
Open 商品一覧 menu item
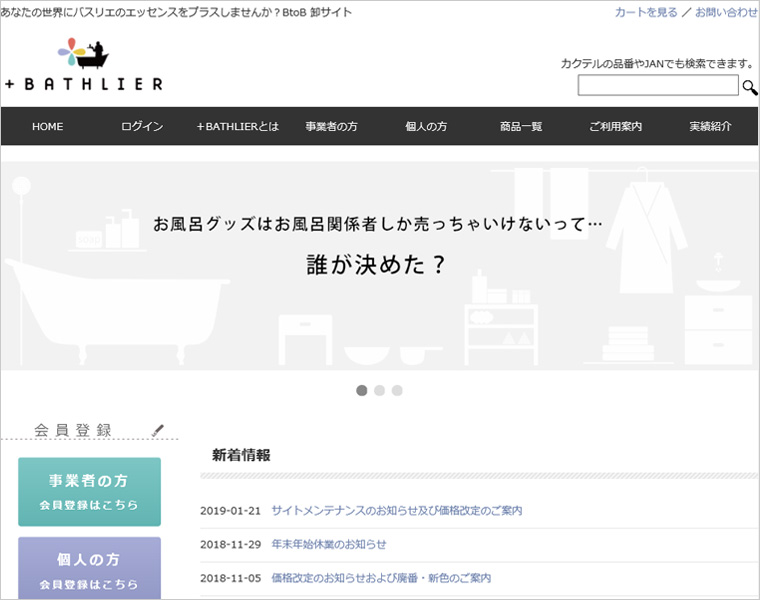[521, 126]
